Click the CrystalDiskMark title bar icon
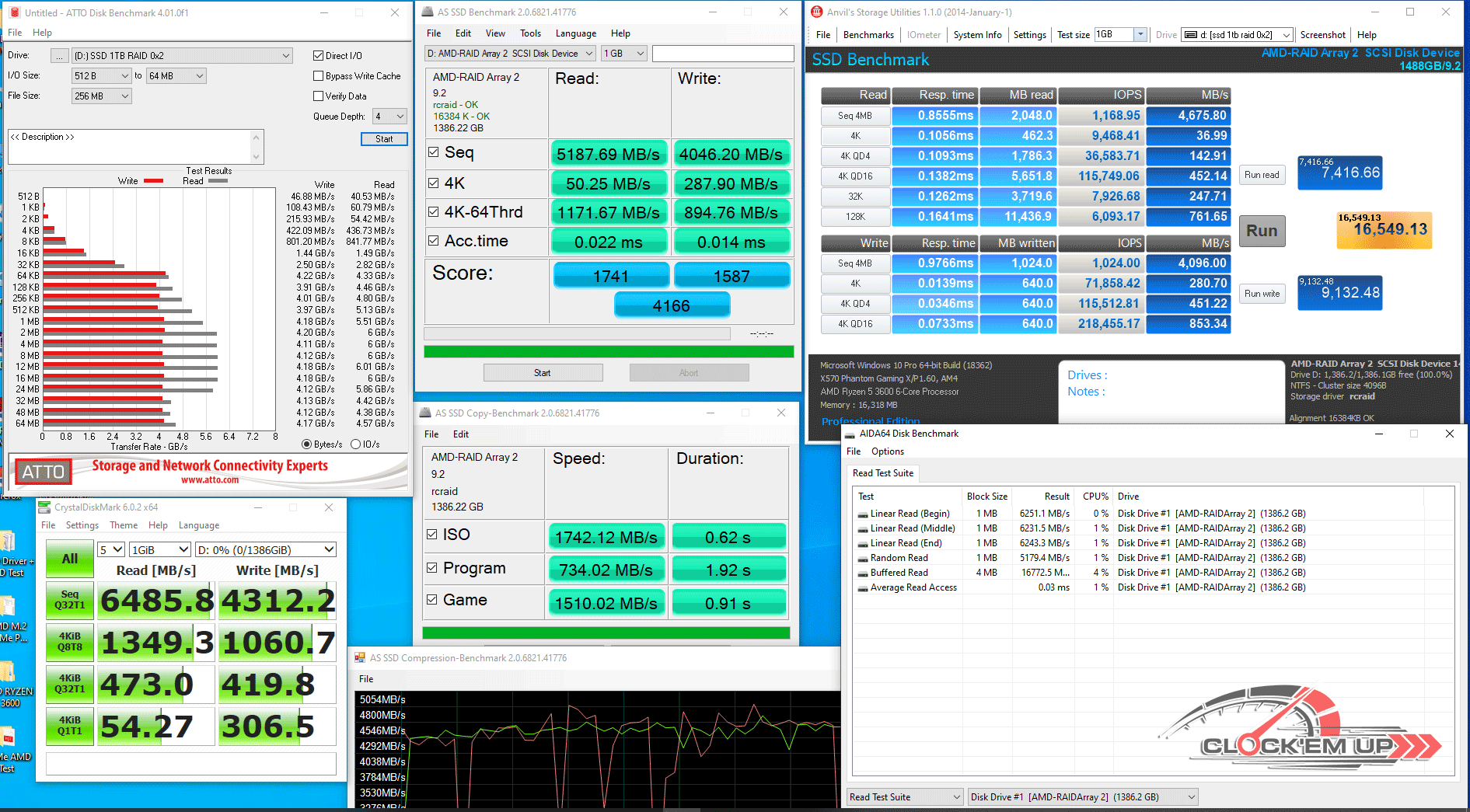This screenshot has width=1470, height=812. (x=44, y=507)
